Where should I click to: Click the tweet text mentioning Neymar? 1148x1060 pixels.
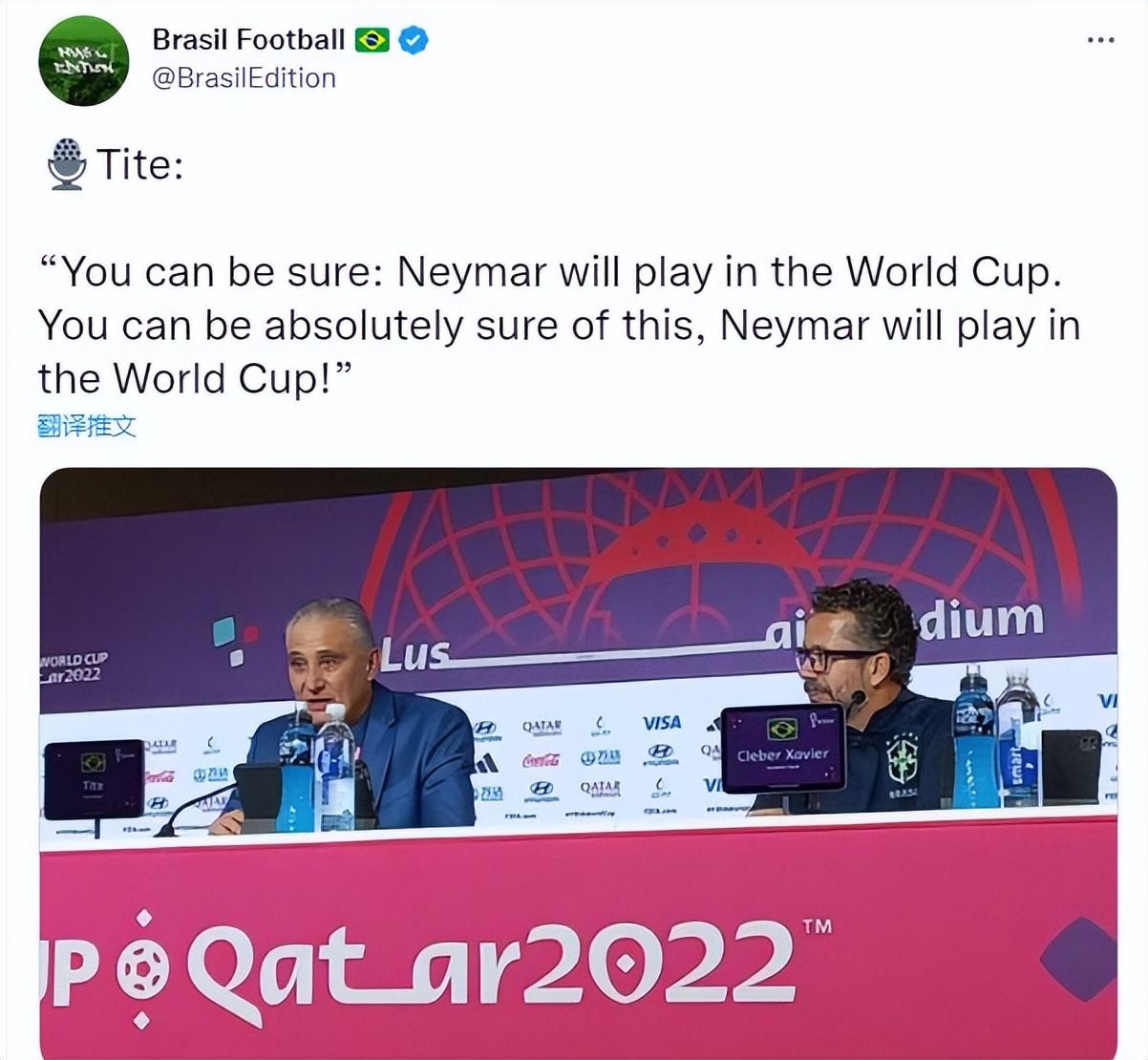[x=559, y=326]
